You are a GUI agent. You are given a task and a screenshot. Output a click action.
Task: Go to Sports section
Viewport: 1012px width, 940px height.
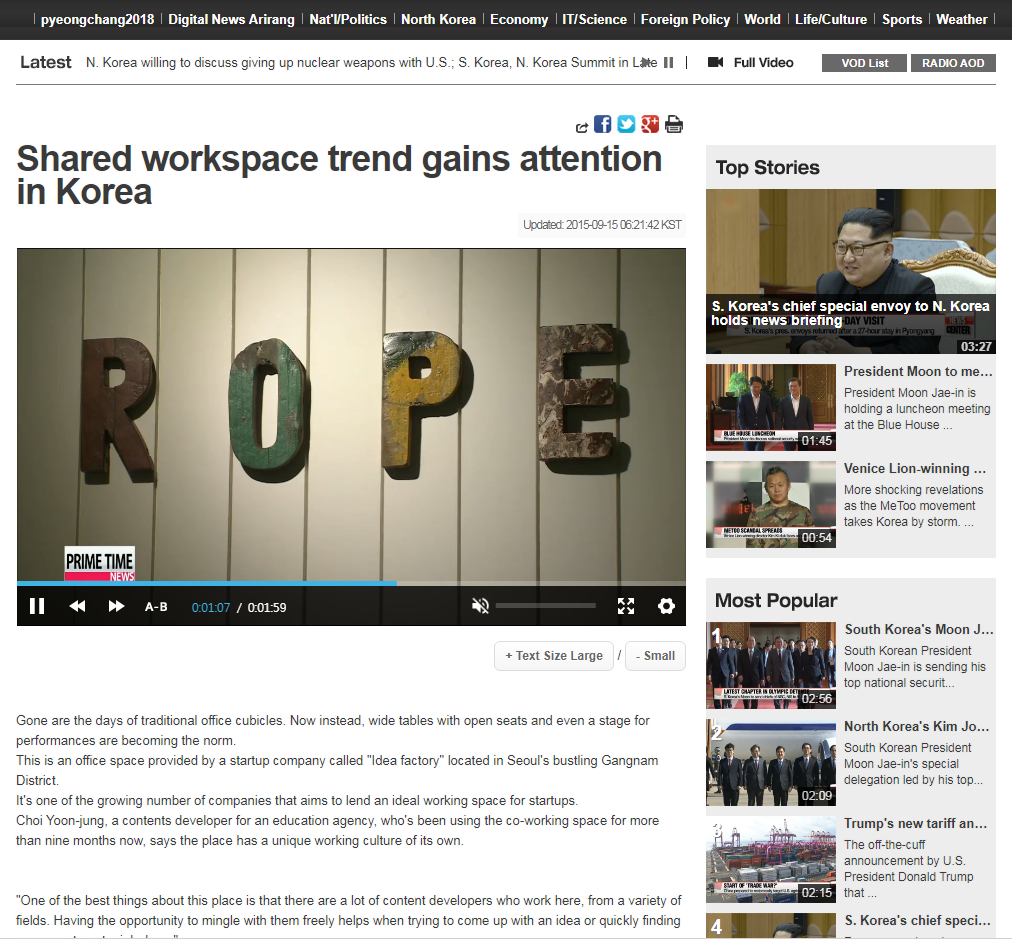(x=902, y=19)
